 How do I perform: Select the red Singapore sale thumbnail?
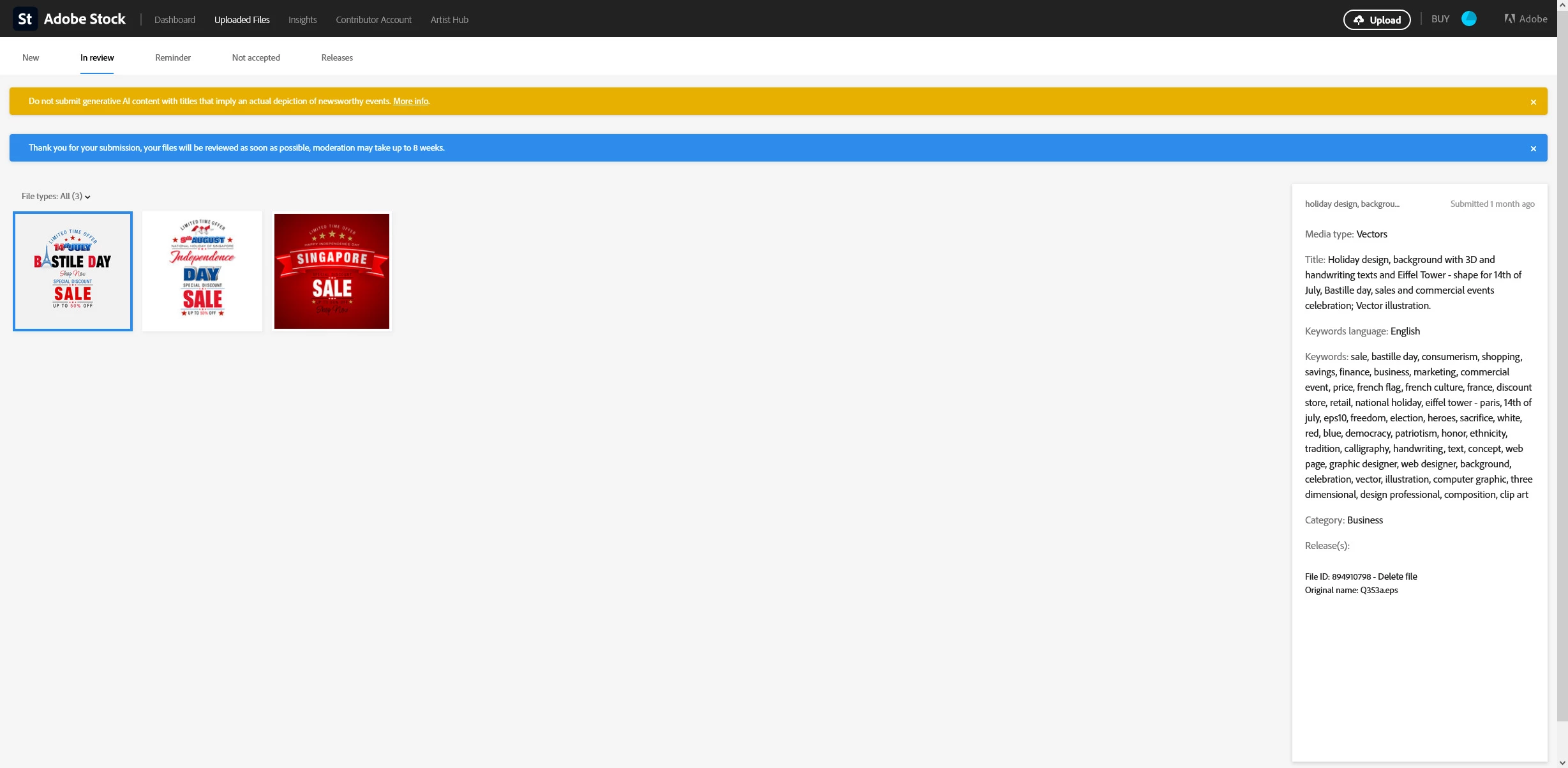point(332,271)
